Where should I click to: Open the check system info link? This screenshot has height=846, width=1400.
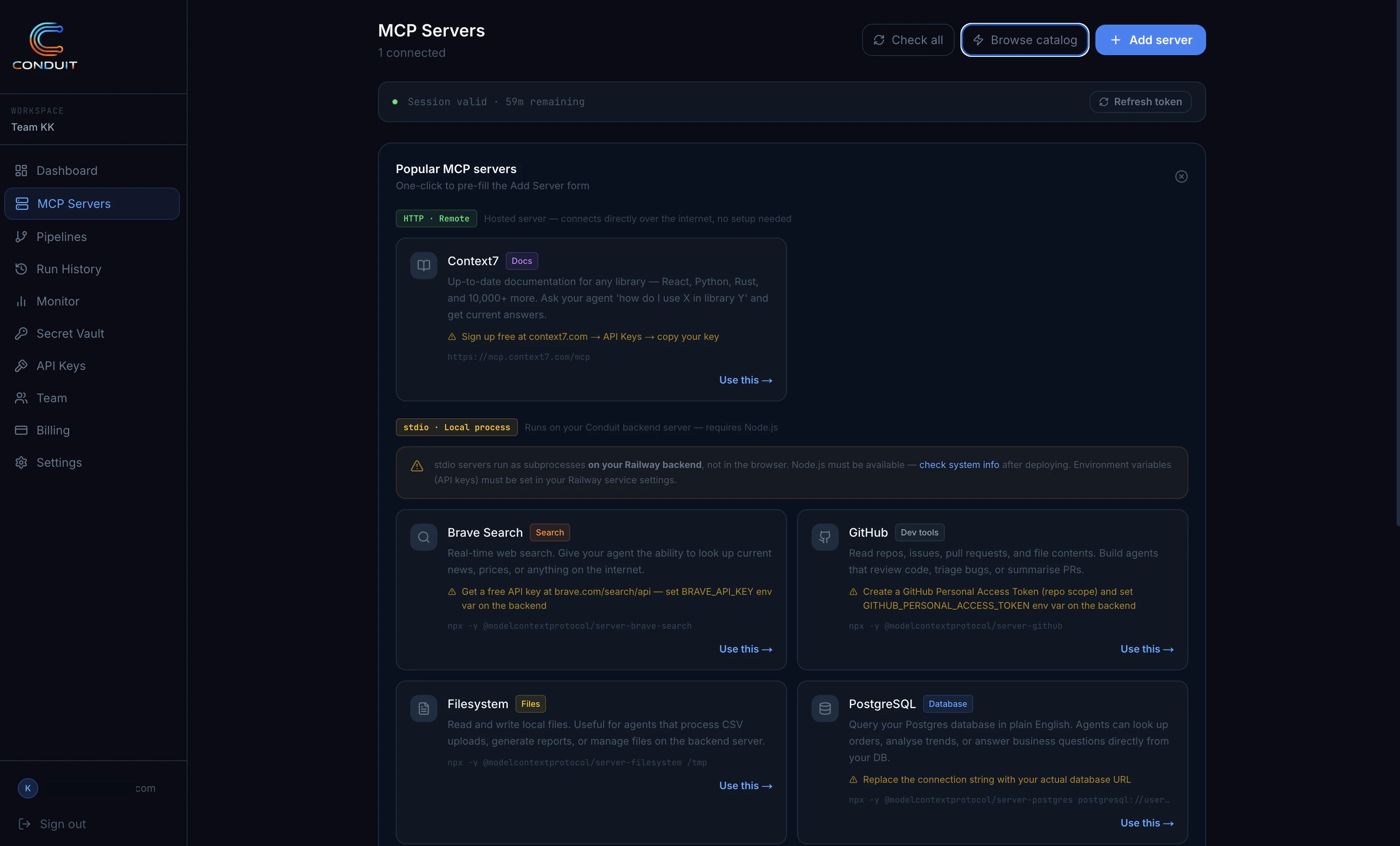958,465
